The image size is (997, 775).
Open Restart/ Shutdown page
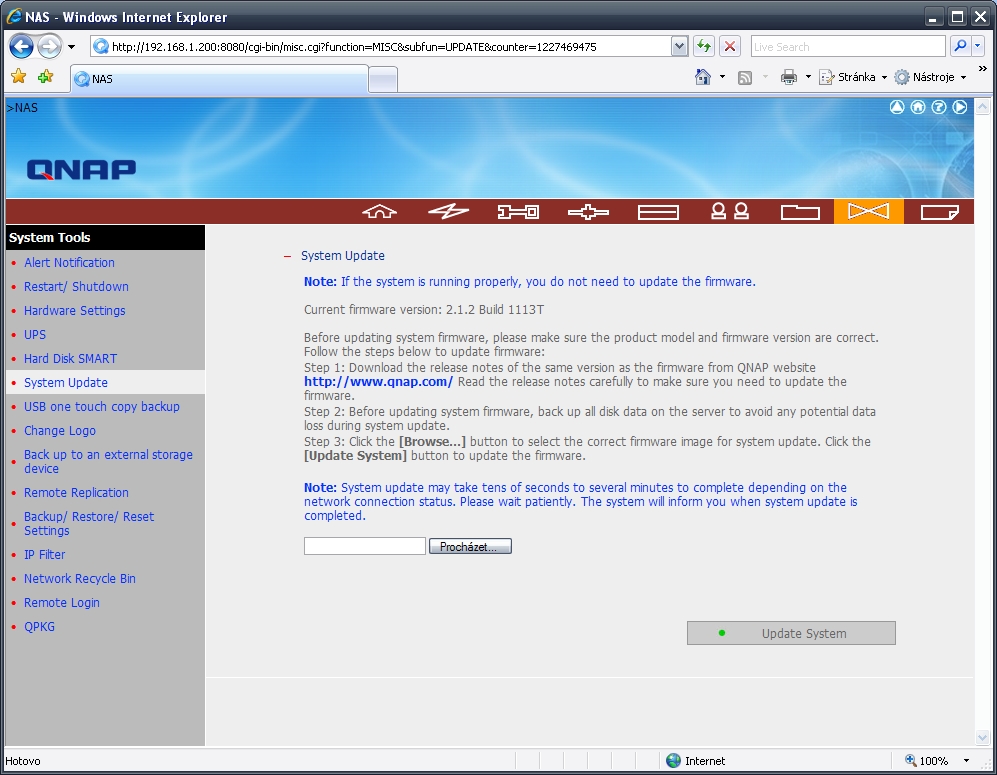tap(76, 287)
